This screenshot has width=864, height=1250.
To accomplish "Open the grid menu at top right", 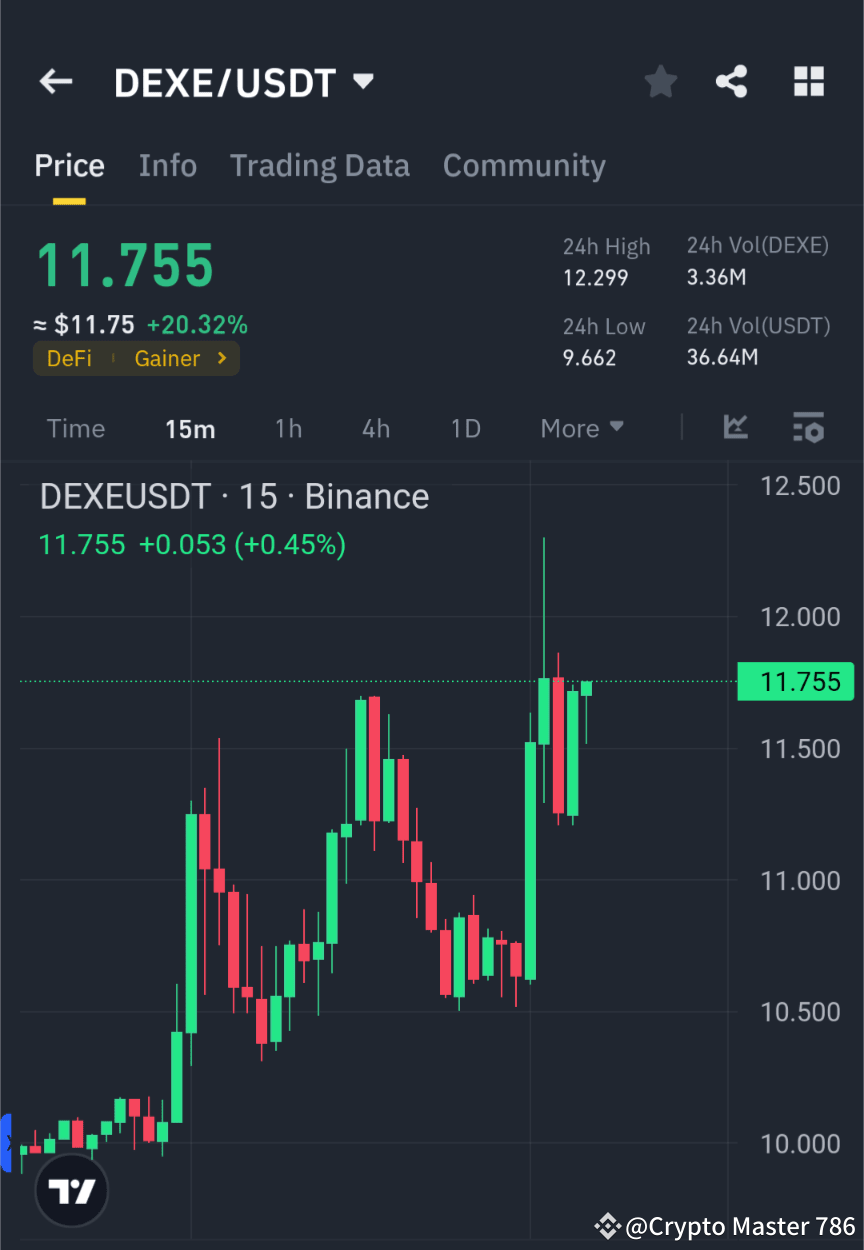I will pos(808,82).
